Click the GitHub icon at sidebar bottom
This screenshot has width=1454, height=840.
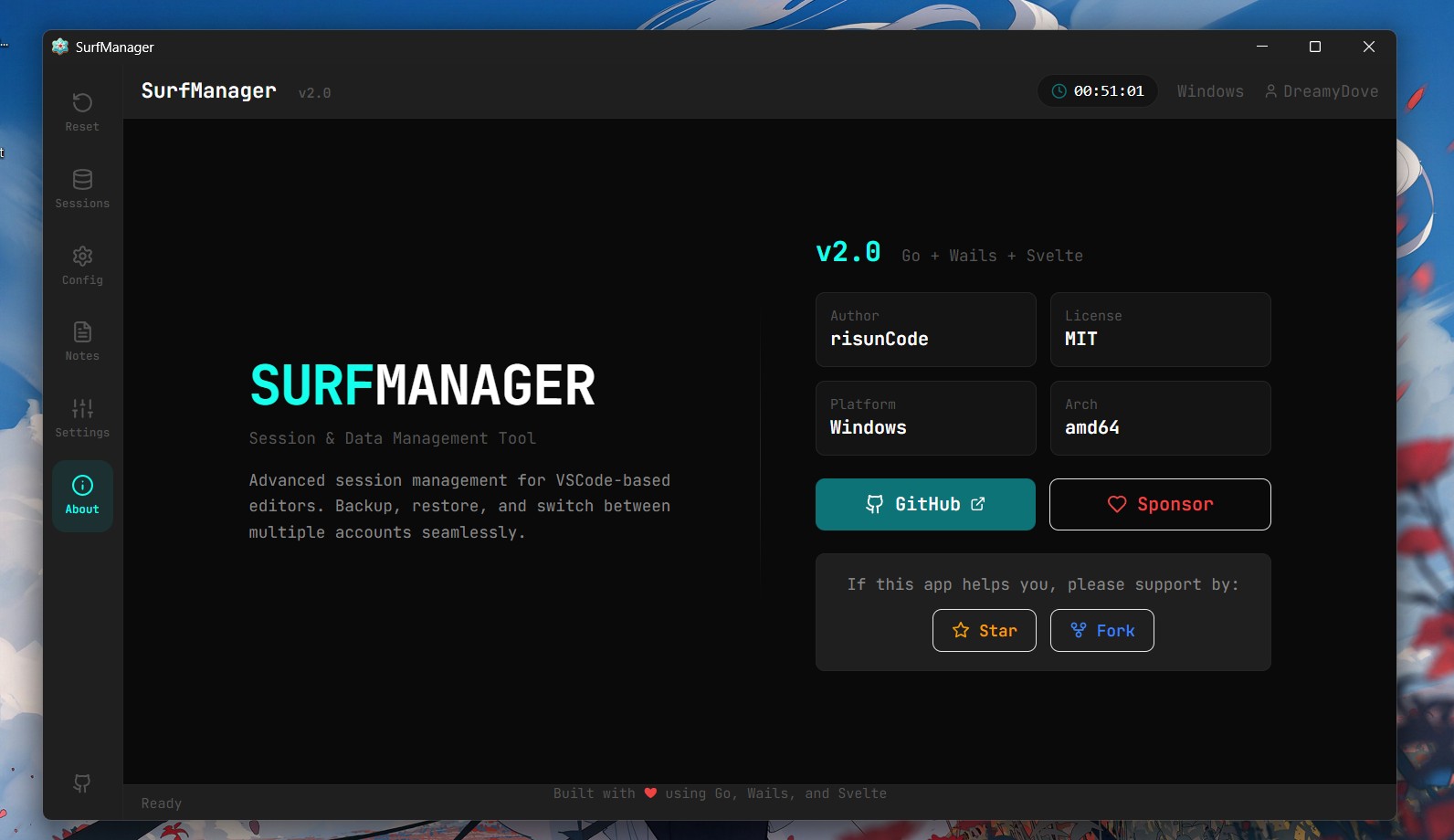tap(82, 783)
